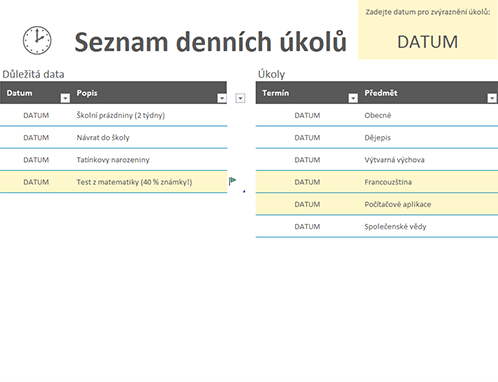Viewport: 498px width, 382px height.
Task: Select the DATUM cell for Školní prázdniny
Action: coord(36,115)
